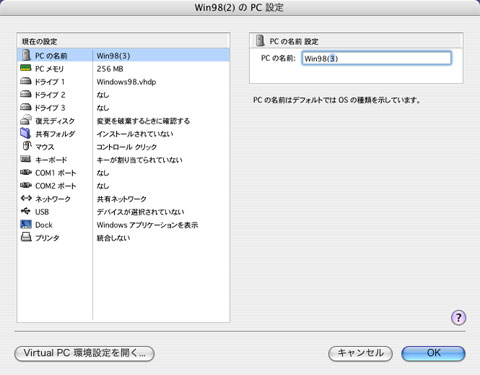Click the COM2 ポート connector icon

tap(26, 185)
